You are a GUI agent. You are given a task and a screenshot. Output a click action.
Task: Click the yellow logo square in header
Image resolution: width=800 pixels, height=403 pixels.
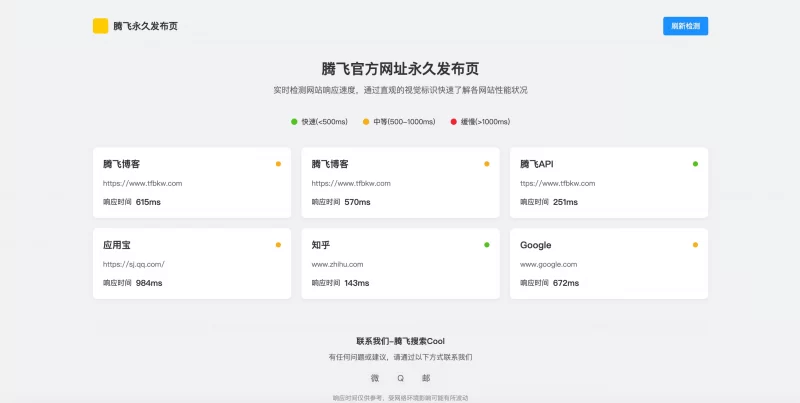(x=101, y=26)
